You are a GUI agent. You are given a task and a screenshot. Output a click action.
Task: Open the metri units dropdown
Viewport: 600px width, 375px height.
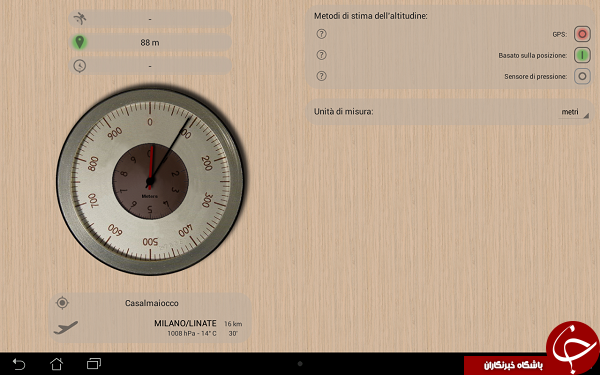pos(573,112)
